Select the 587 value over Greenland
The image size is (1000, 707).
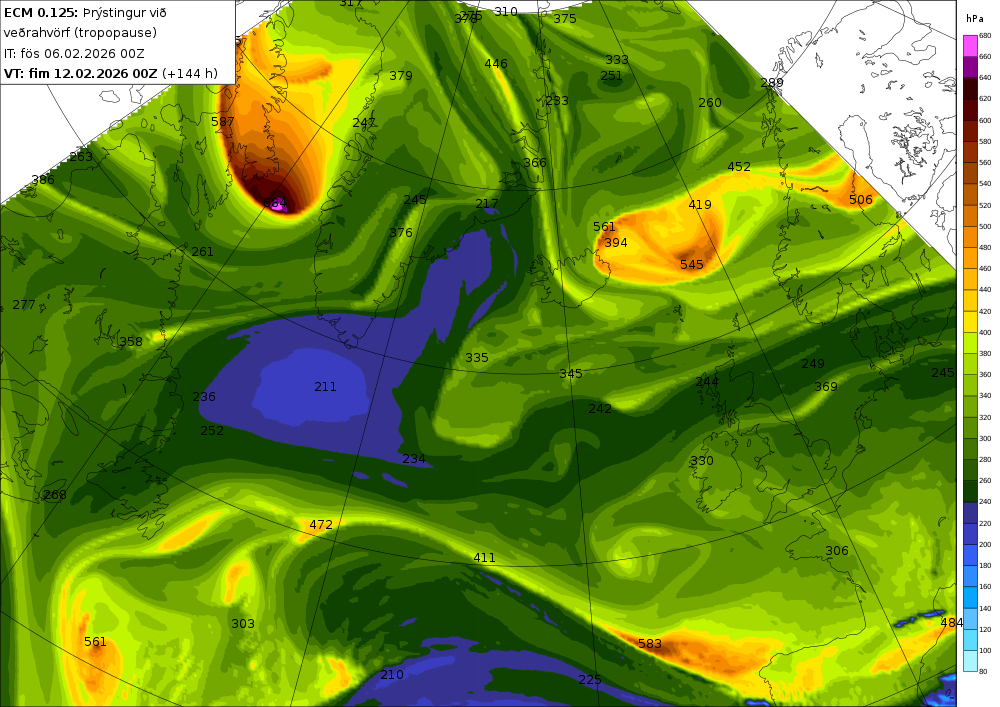point(223,121)
